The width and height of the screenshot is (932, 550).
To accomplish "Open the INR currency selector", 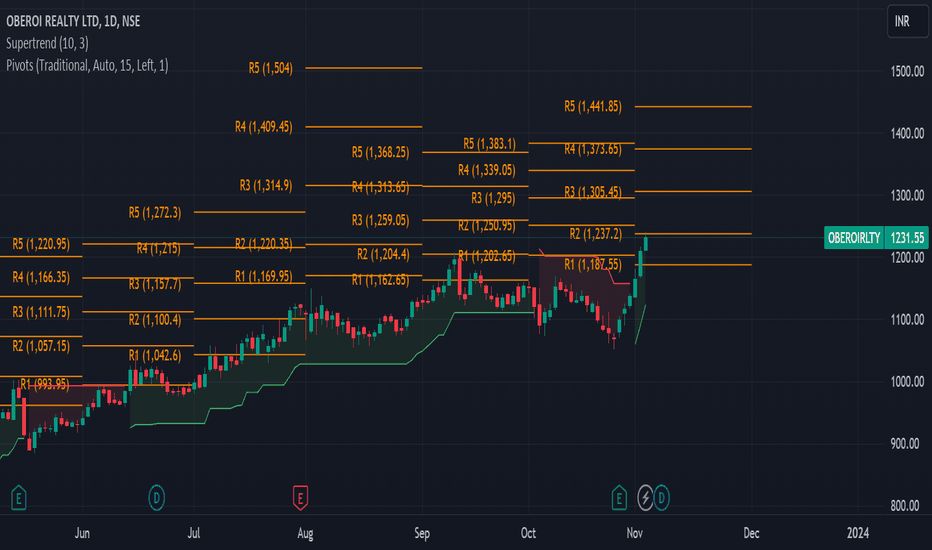I will coord(907,21).
